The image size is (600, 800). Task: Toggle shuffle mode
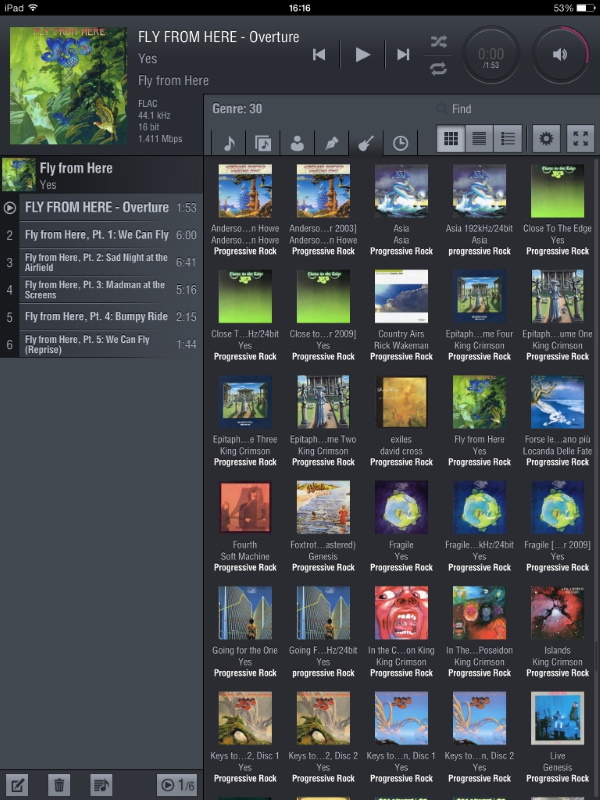pyautogui.click(x=438, y=41)
